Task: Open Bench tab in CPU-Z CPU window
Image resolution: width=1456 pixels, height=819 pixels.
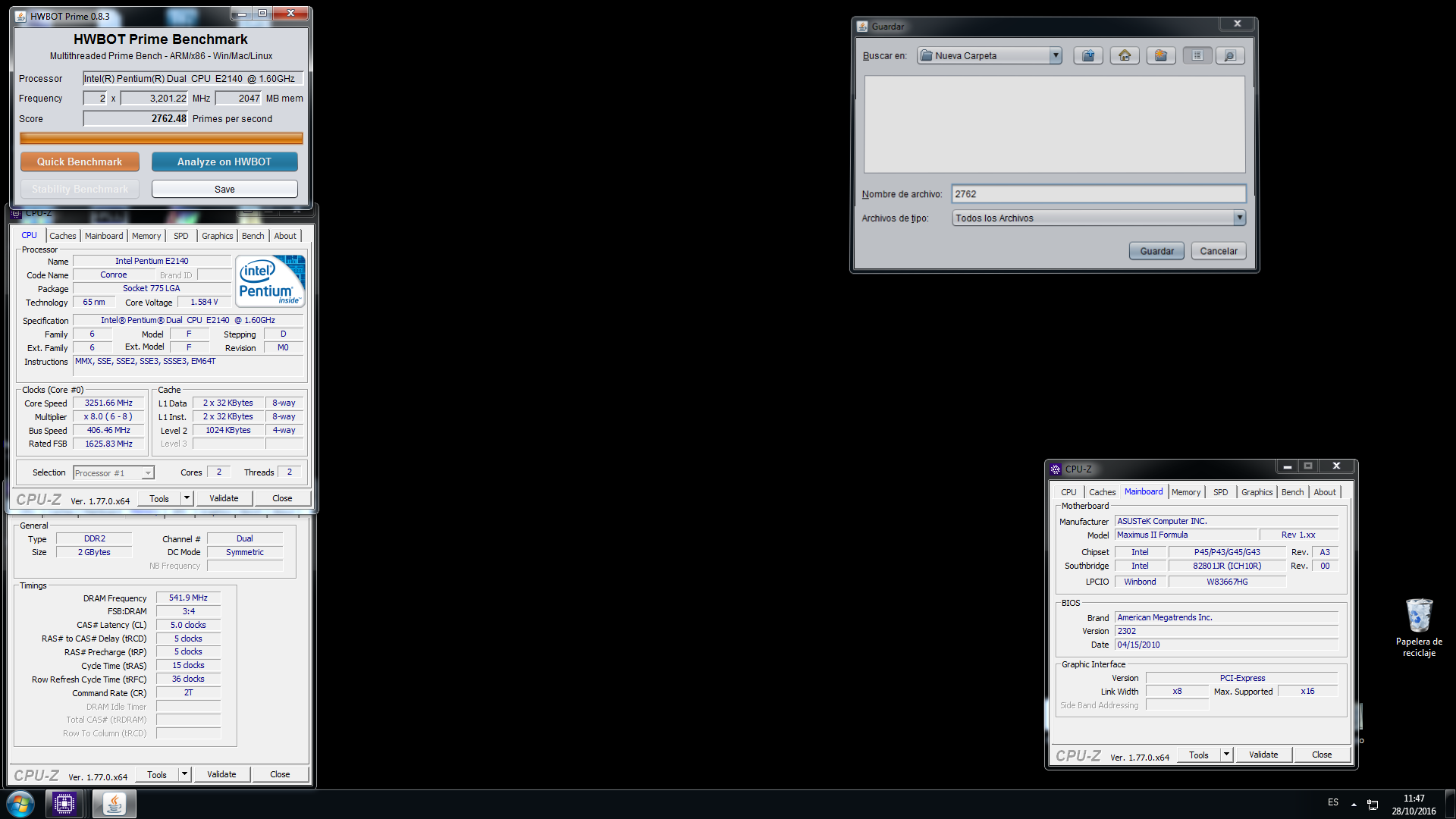Action: [x=253, y=236]
